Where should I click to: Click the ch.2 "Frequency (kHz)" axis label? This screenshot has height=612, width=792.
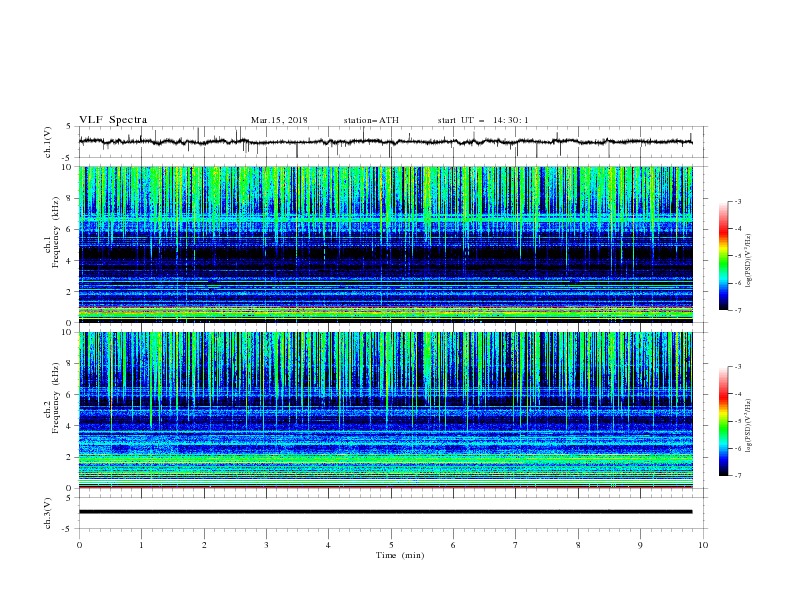[x=56, y=397]
